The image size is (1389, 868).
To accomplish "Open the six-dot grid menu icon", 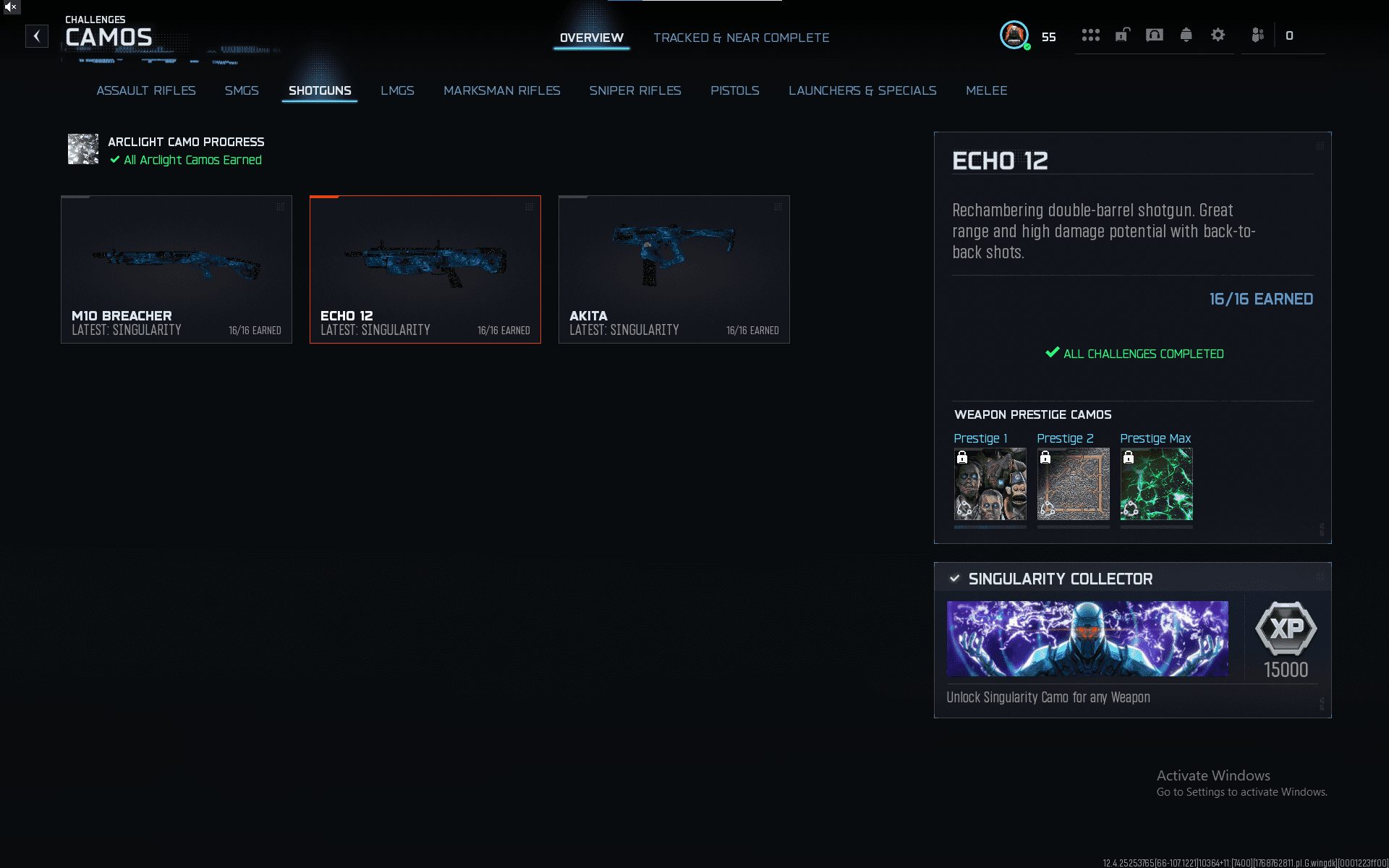I will click(1090, 35).
